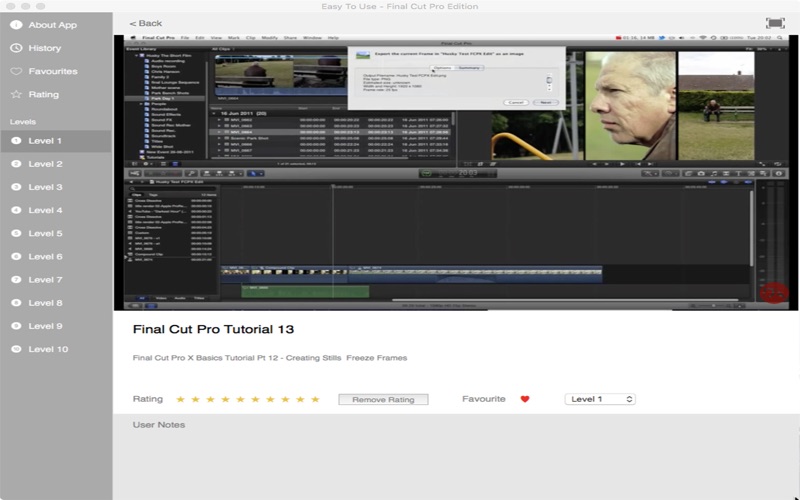The height and width of the screenshot is (500, 800).
Task: Play the Final Cut Pro tutorial video
Action: pyautogui.click(x=456, y=172)
